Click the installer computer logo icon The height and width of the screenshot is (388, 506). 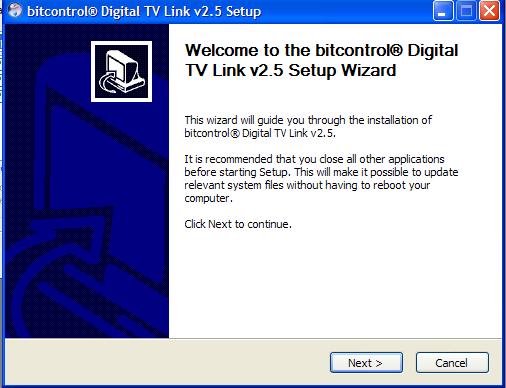(121, 72)
